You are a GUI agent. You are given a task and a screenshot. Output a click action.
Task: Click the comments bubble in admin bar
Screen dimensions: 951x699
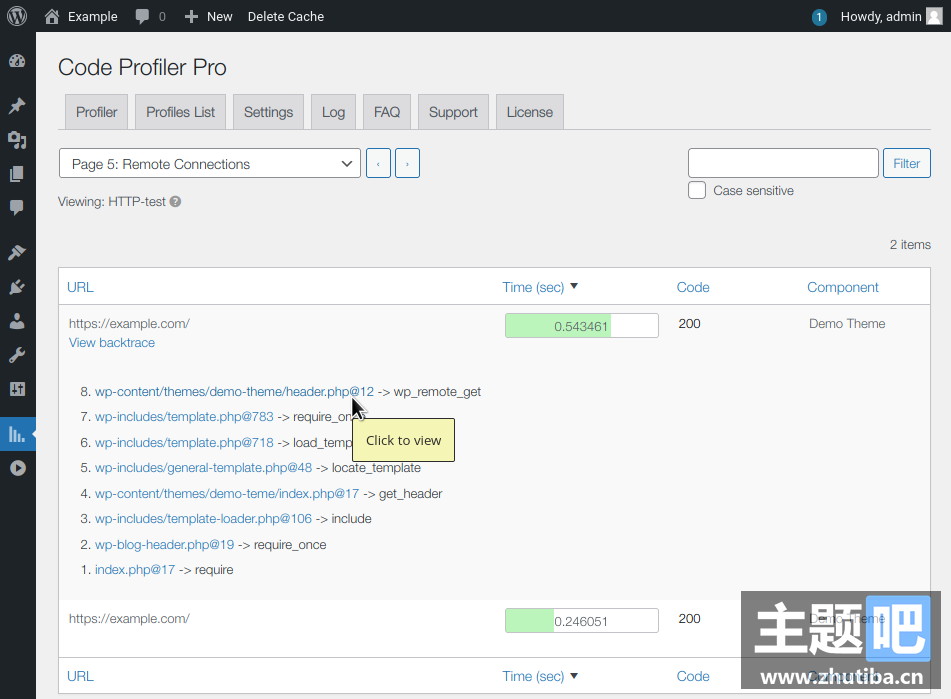pyautogui.click(x=150, y=16)
